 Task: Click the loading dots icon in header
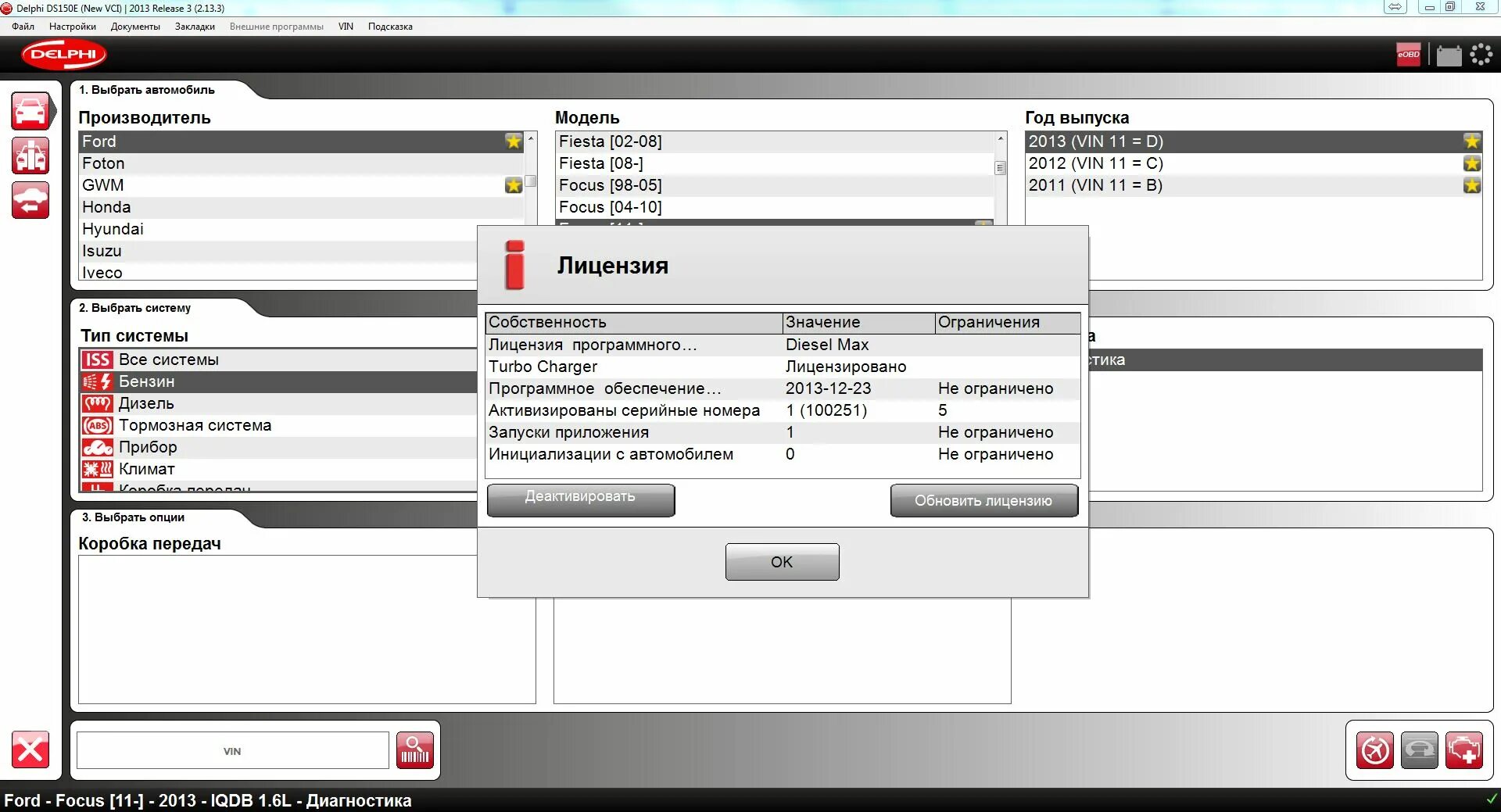click(1481, 55)
